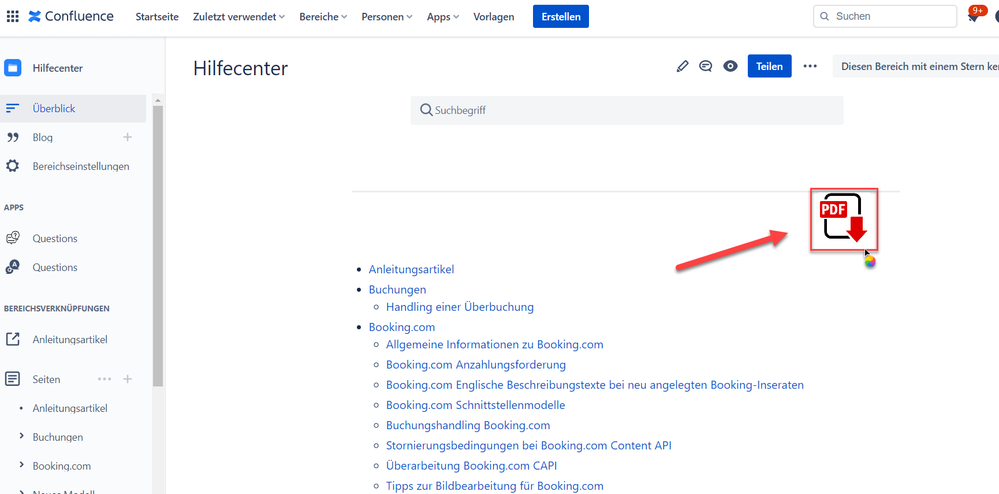Open Buchungshandling Booking.com link
999x494 pixels.
point(468,425)
